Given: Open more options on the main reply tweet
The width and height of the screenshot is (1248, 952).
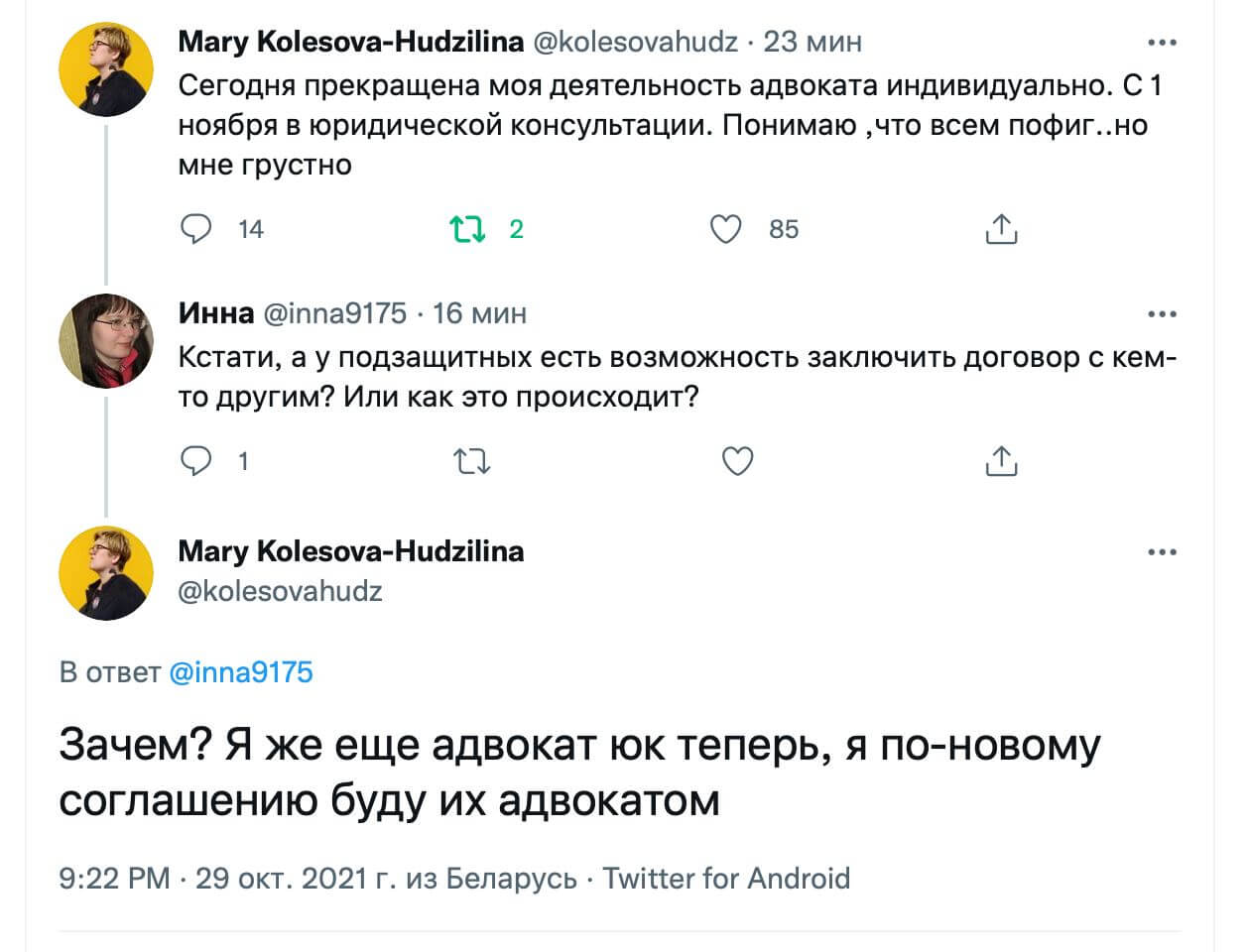Looking at the screenshot, I should (x=1161, y=551).
